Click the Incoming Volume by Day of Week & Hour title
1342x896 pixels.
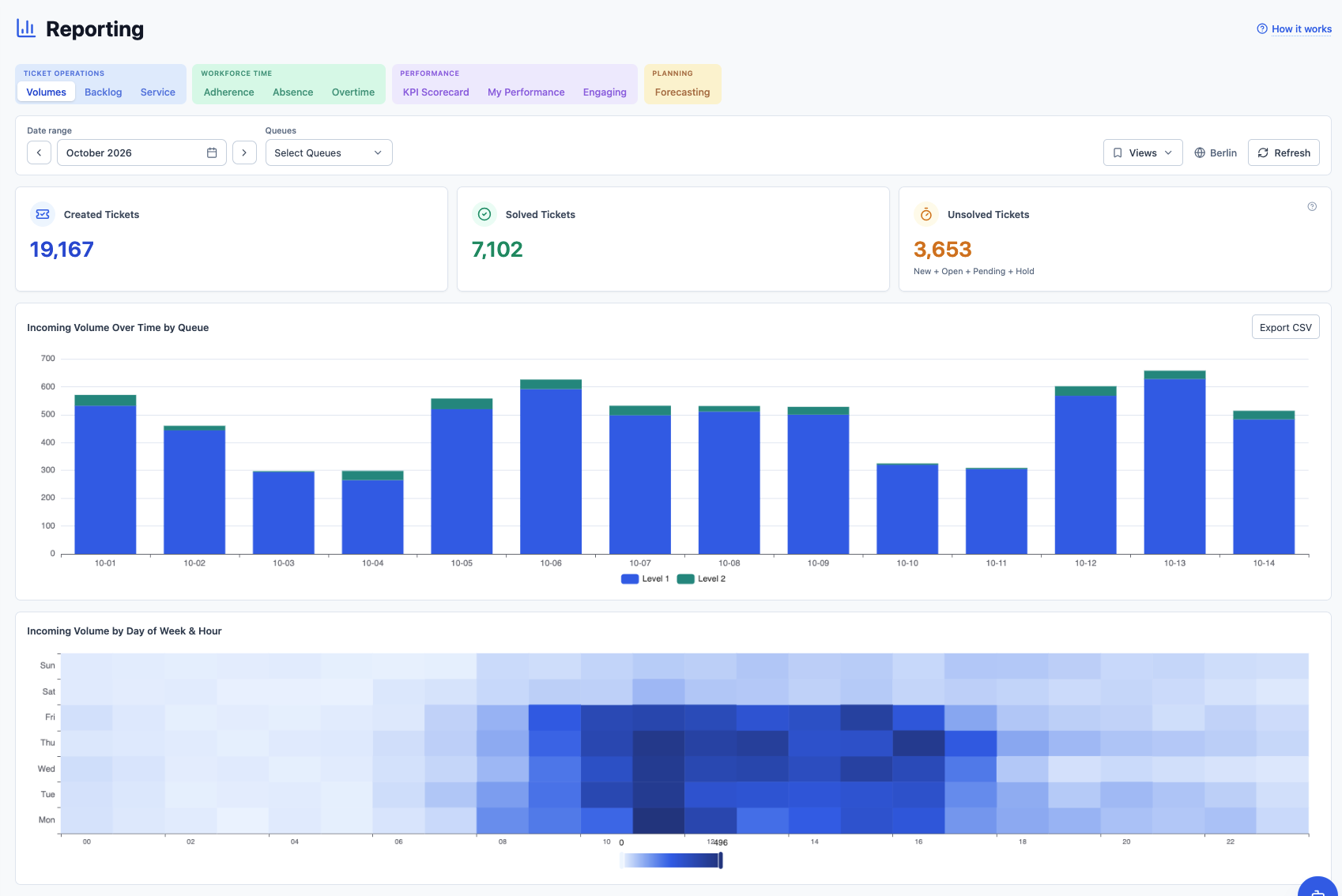coord(124,631)
